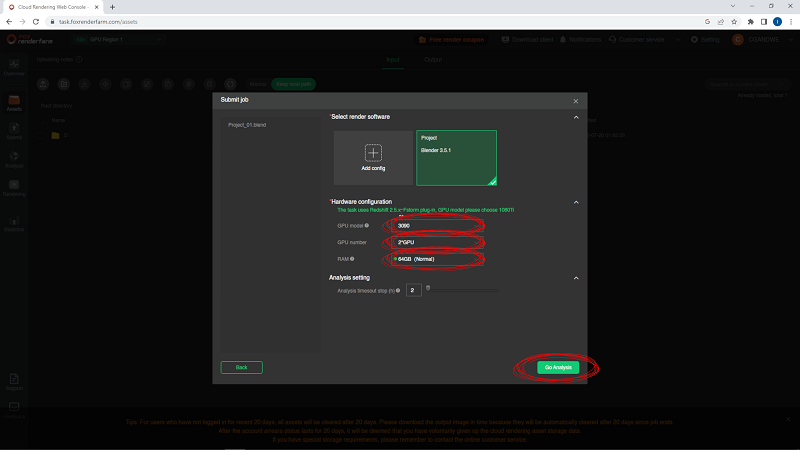Click the move toolbar icon
This screenshot has height=450, width=800.
click(105, 84)
